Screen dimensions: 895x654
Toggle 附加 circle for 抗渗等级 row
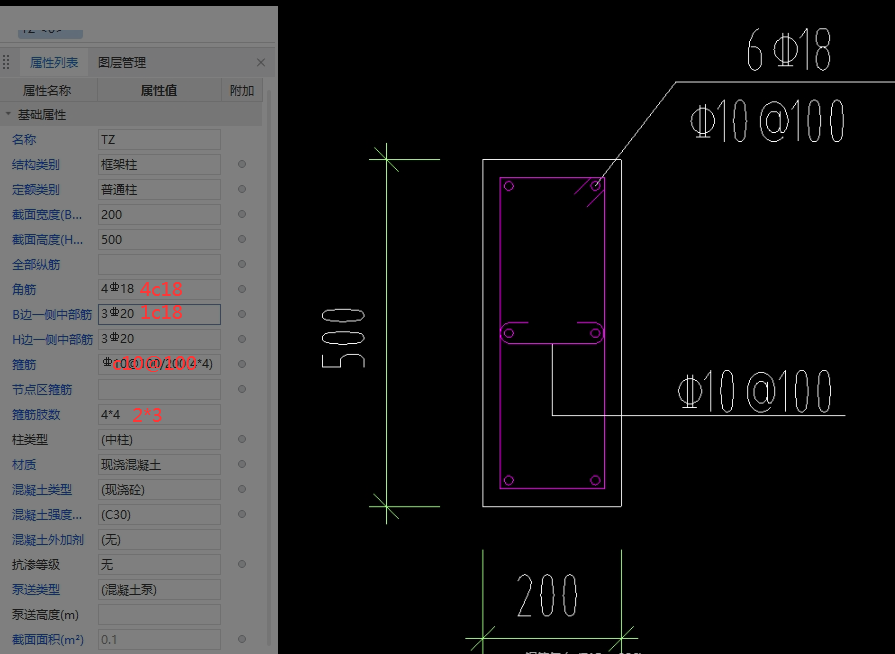click(242, 564)
